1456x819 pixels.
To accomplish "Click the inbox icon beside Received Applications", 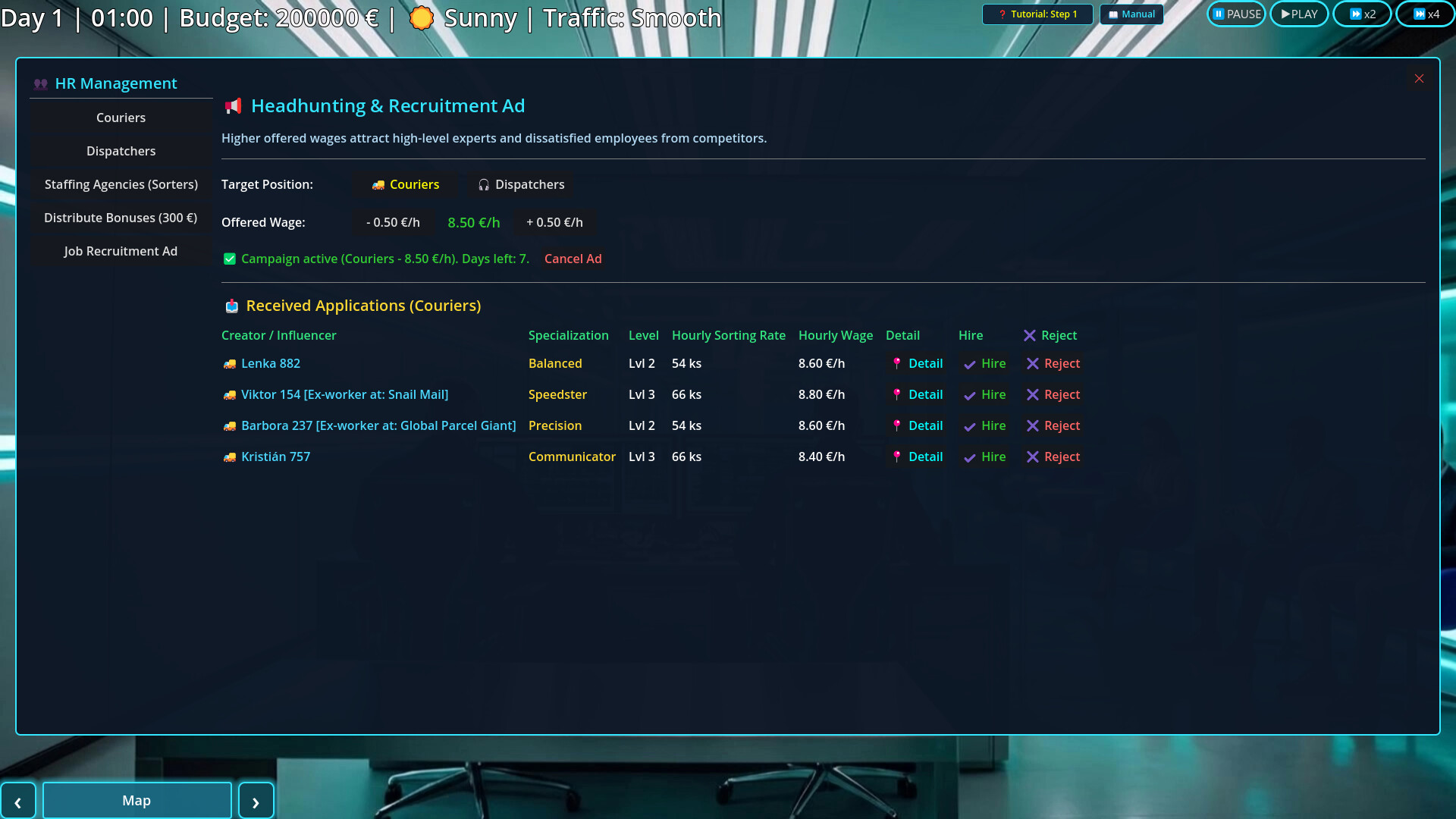I will click(x=232, y=306).
